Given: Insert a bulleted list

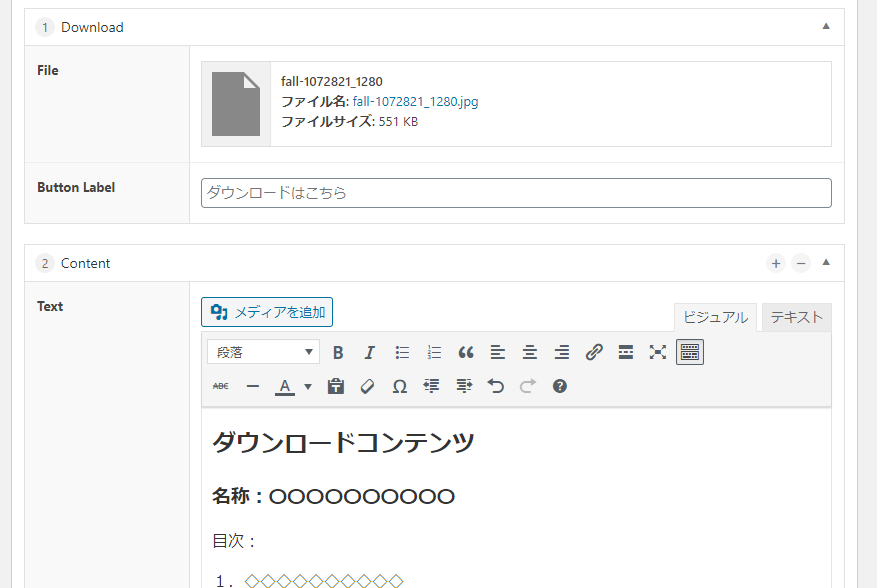Looking at the screenshot, I should (x=402, y=352).
